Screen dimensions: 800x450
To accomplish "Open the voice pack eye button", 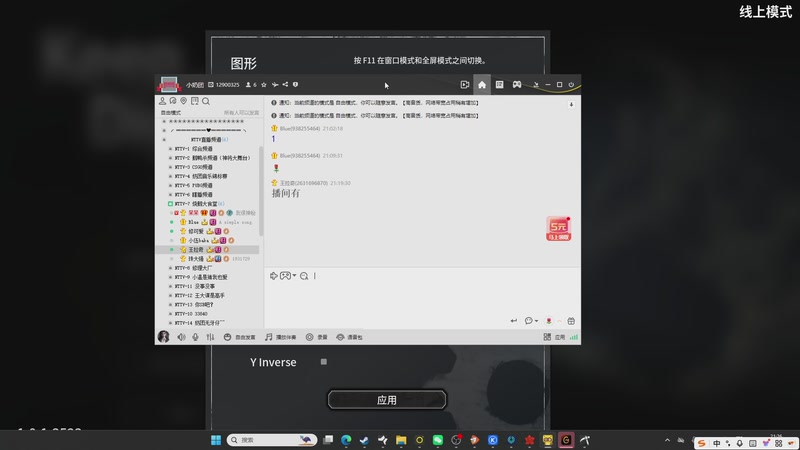I will coord(349,337).
